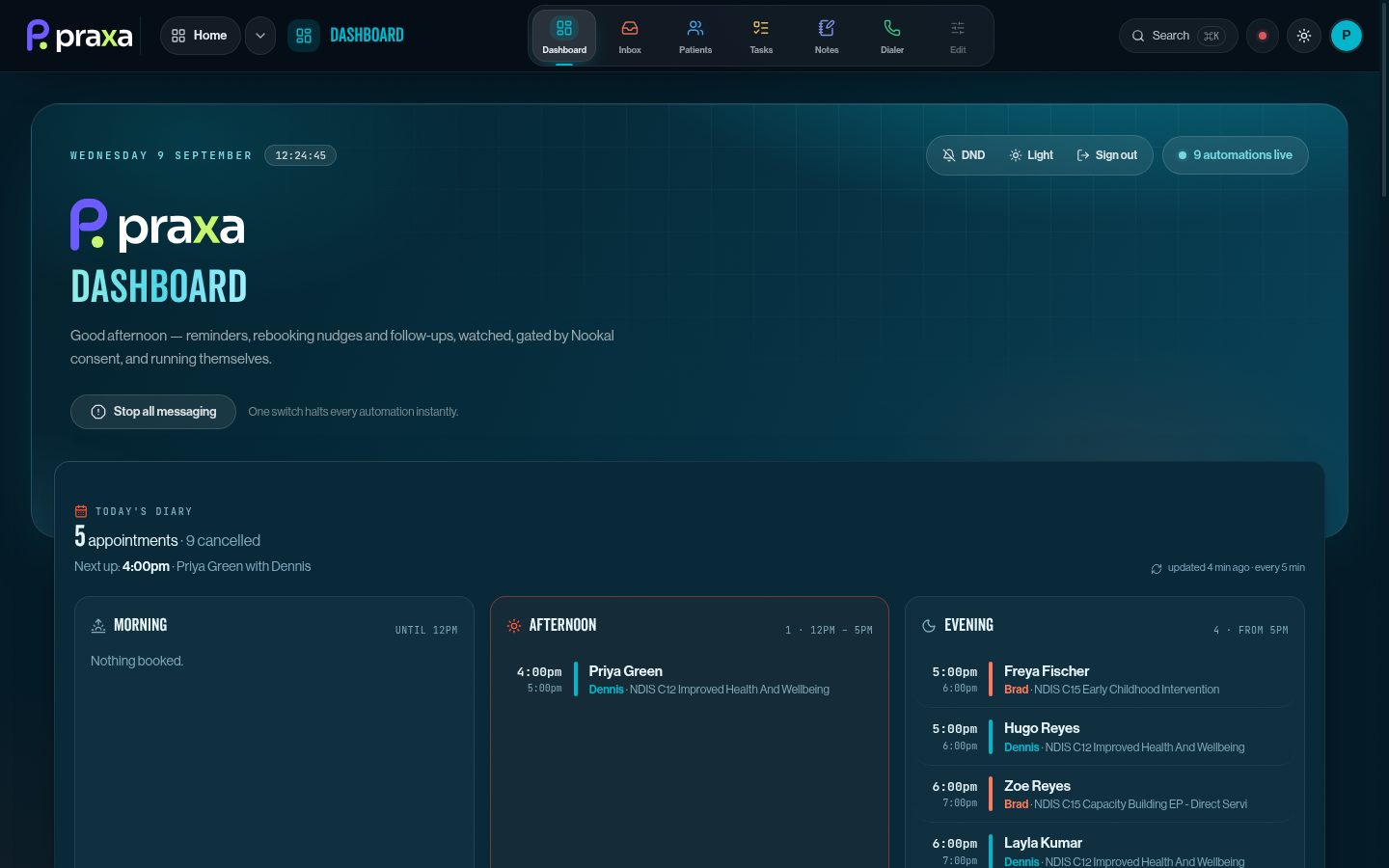Click the dashboard grid icon beside DASHBOARD title
1389x868 pixels.
304,36
